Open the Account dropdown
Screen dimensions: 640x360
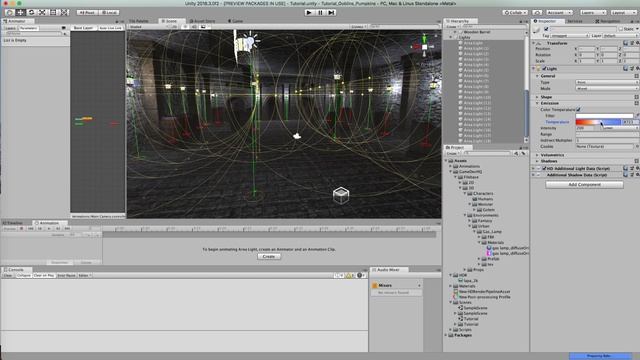pos(559,13)
